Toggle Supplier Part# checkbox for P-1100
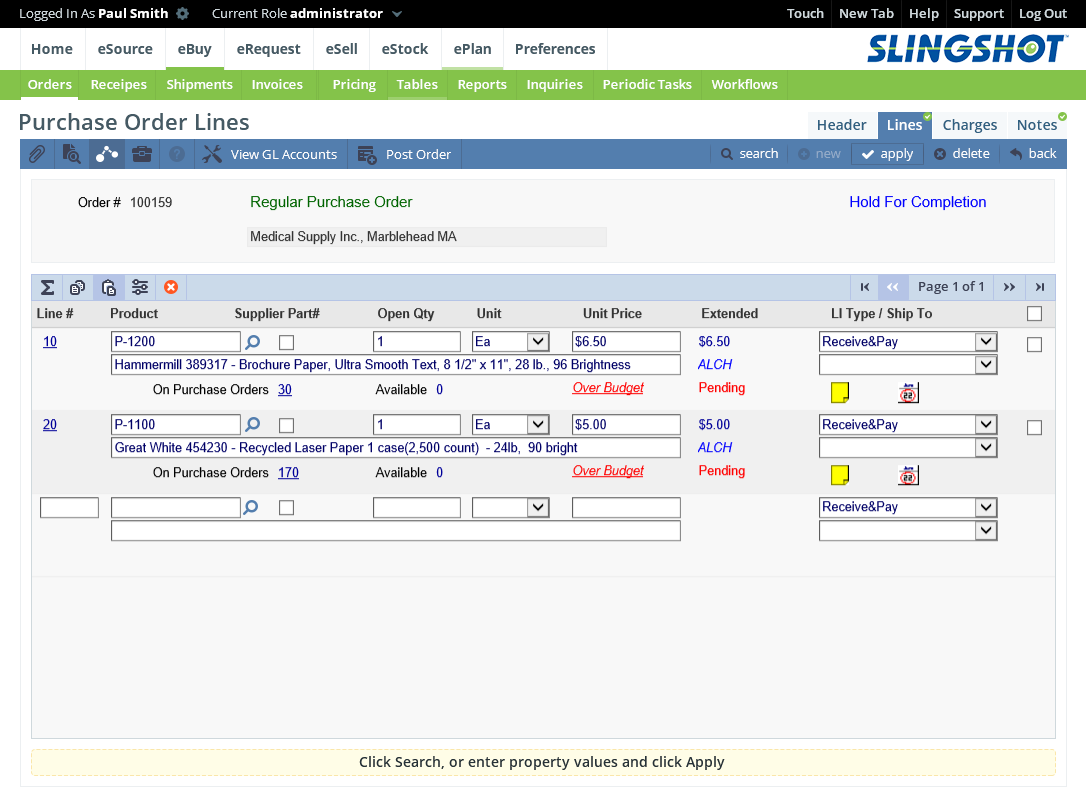The image size is (1086, 812). tap(287, 425)
